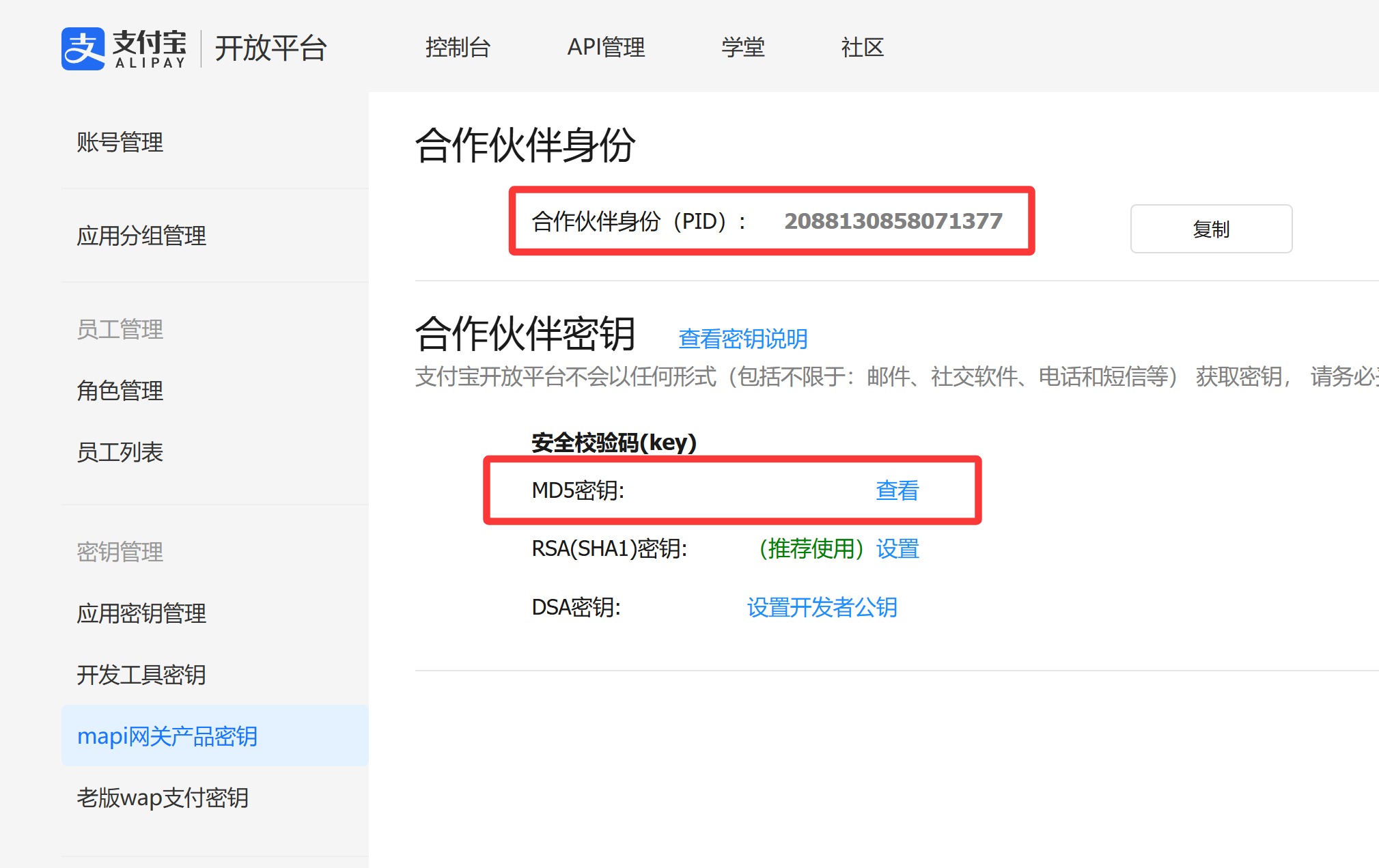Select mapi网关产品密钥 sidebar item
The width and height of the screenshot is (1379, 868).
point(167,736)
